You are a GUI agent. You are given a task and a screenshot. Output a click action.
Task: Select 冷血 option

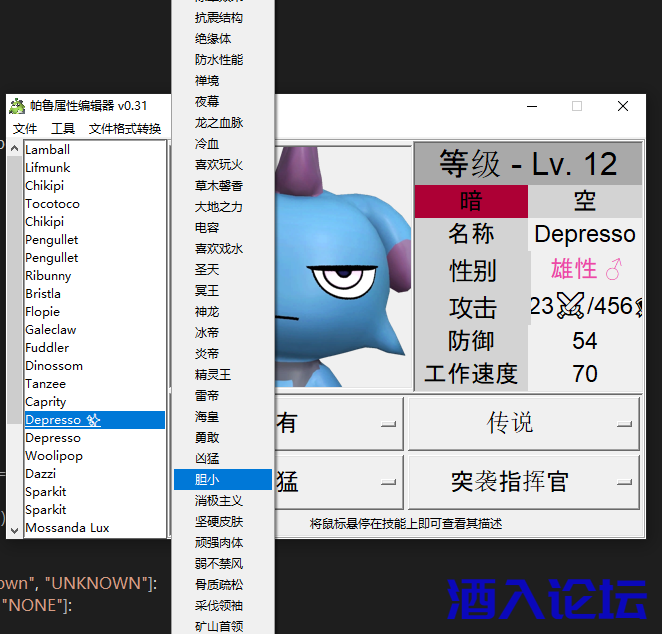[x=223, y=144]
